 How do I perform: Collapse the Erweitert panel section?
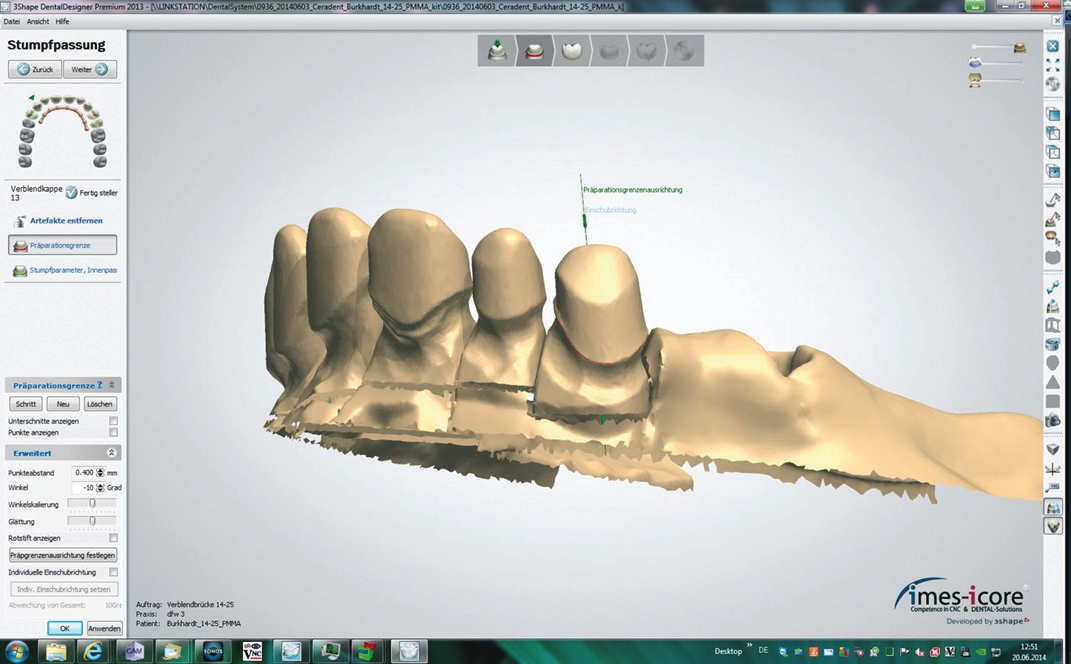coord(112,453)
